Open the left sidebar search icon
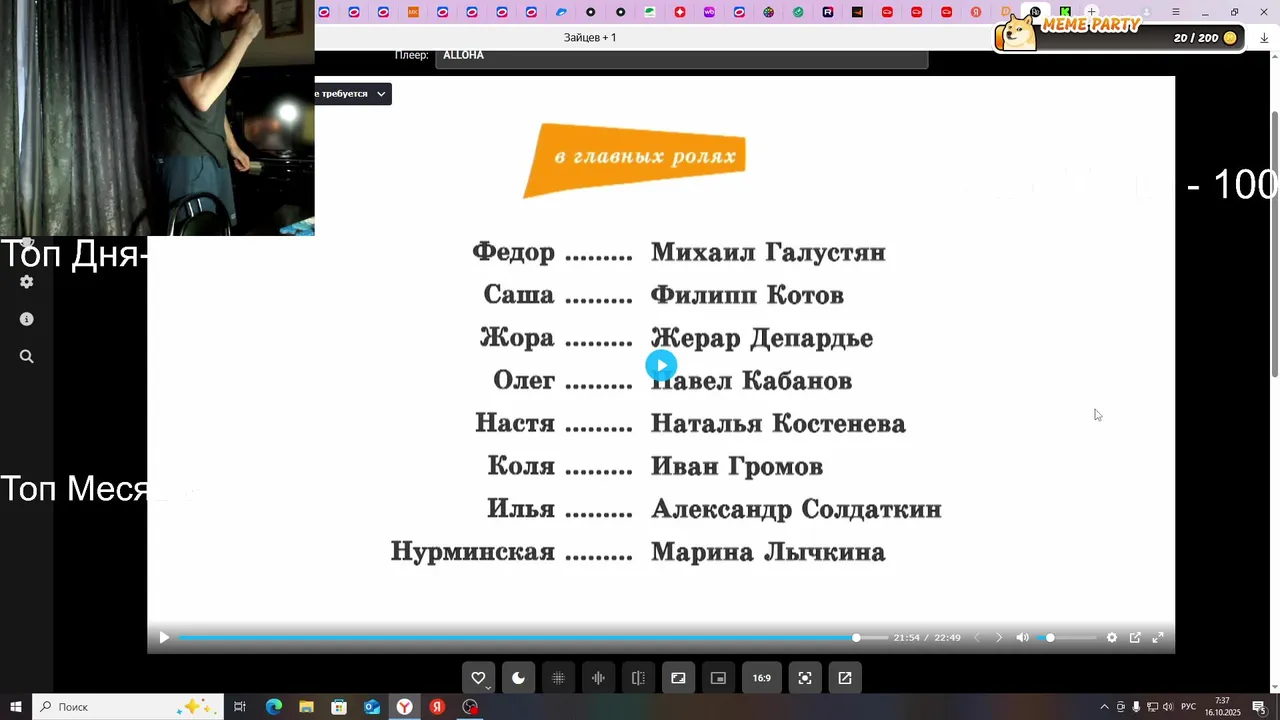The image size is (1280, 720). (x=27, y=356)
